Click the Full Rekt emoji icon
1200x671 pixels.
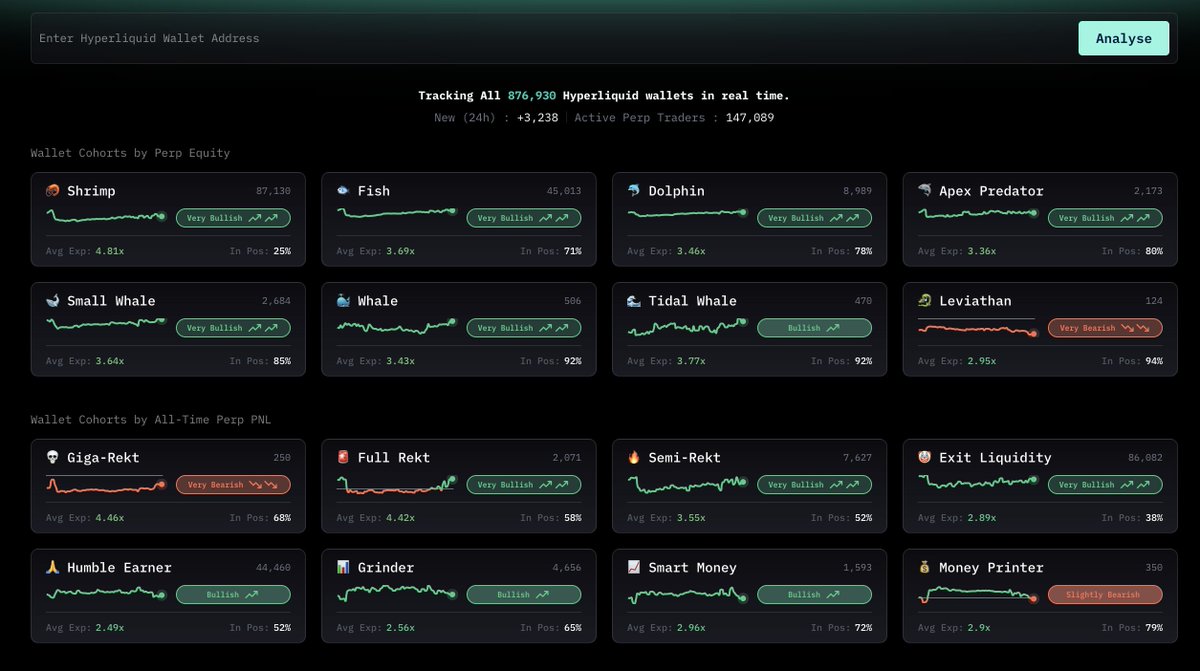pyautogui.click(x=344, y=458)
